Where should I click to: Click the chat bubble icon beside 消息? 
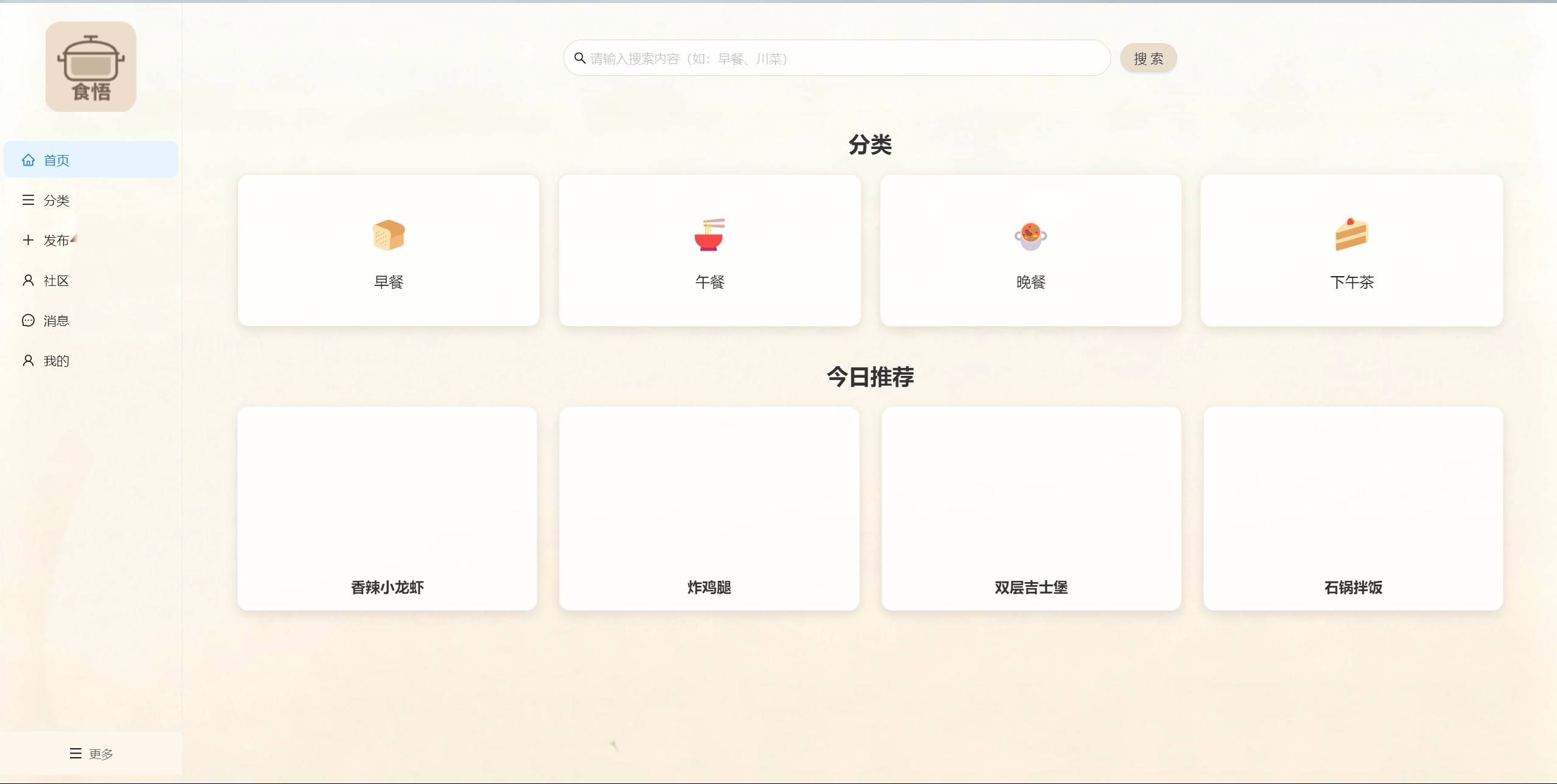(28, 321)
